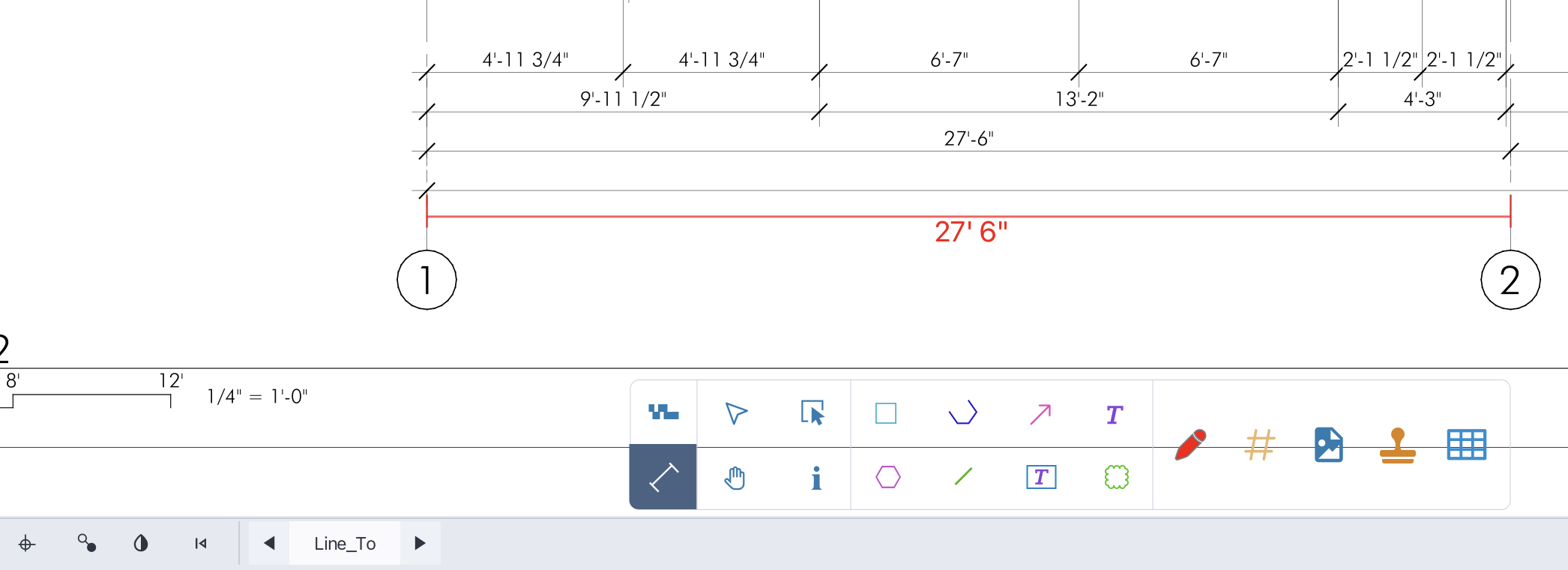Click the 4'-3" dimension text
Viewport: 1568px width, 570px height.
[1422, 99]
